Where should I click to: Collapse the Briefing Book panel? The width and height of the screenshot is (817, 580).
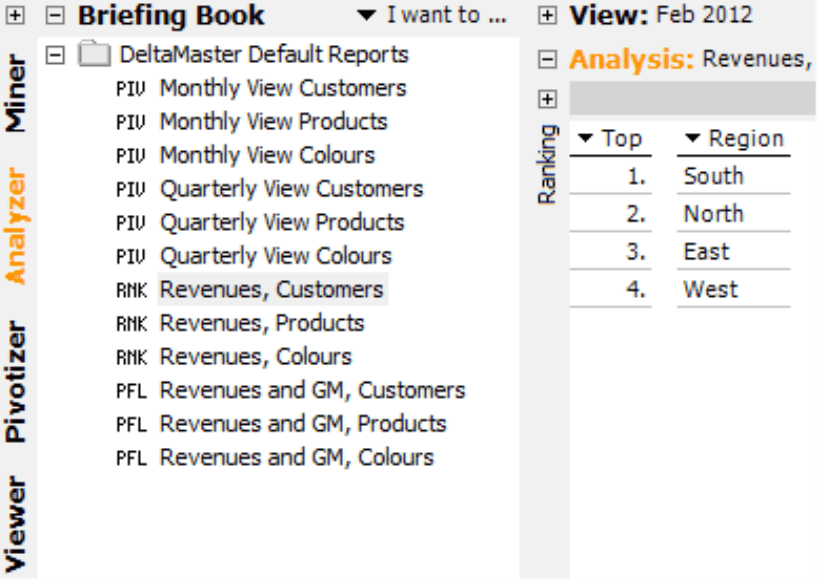coord(55,15)
